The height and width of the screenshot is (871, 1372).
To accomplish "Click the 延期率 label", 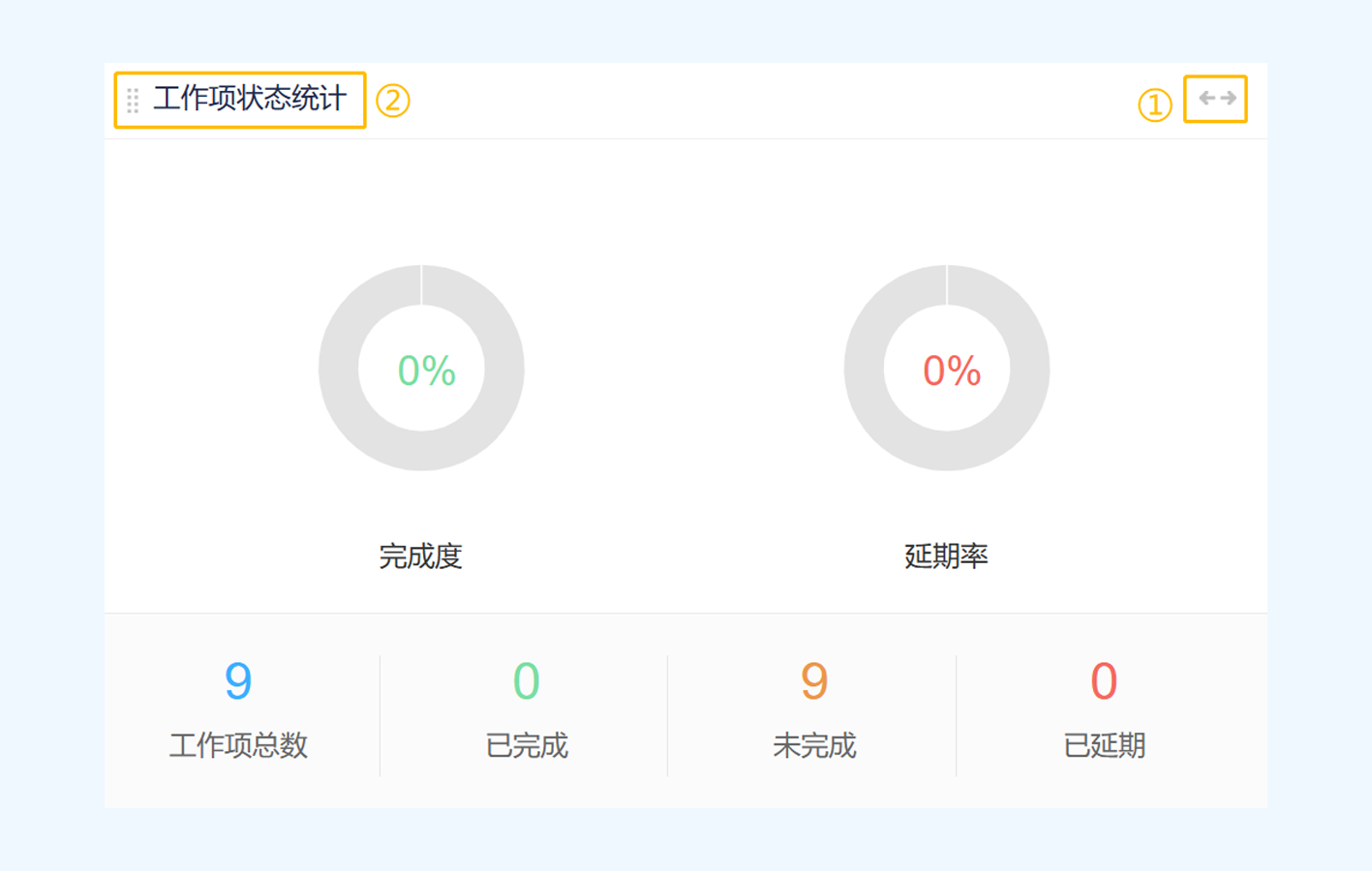I will (x=946, y=556).
